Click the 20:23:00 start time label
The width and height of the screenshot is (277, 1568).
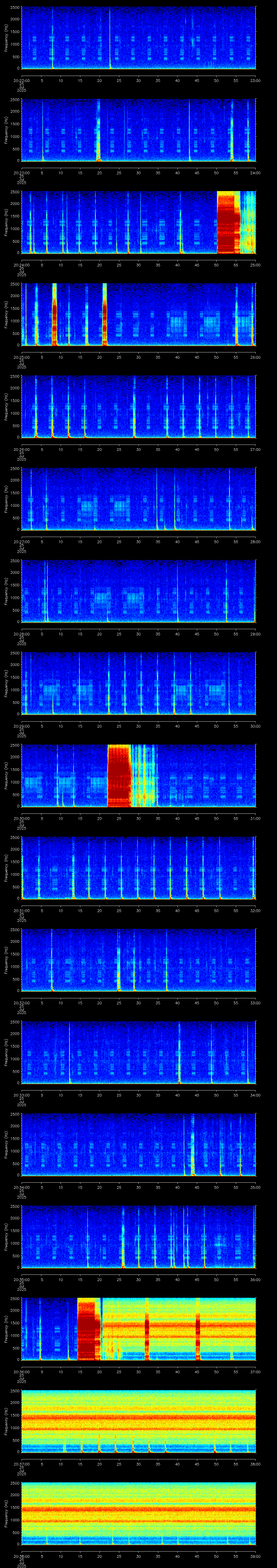click(x=22, y=173)
